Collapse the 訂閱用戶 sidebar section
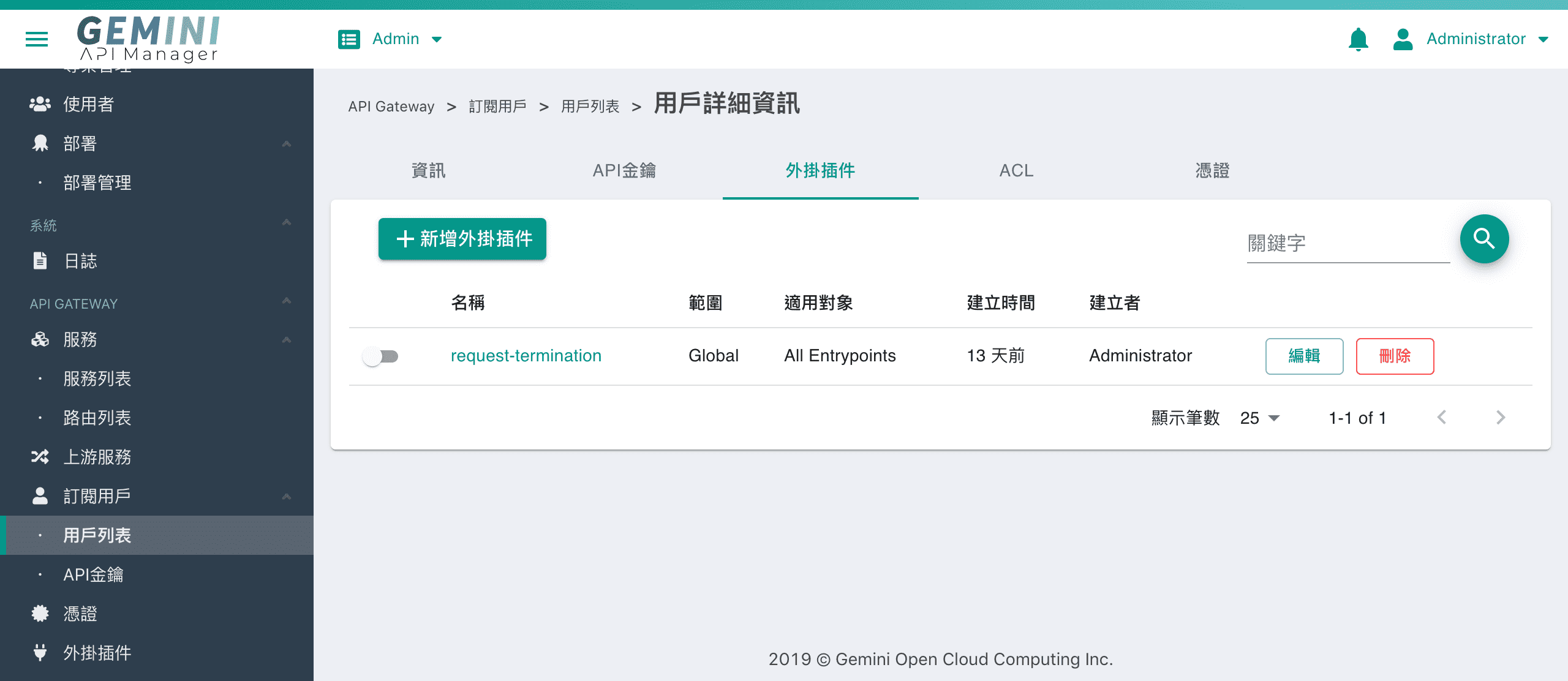The image size is (1568, 681). click(x=286, y=497)
